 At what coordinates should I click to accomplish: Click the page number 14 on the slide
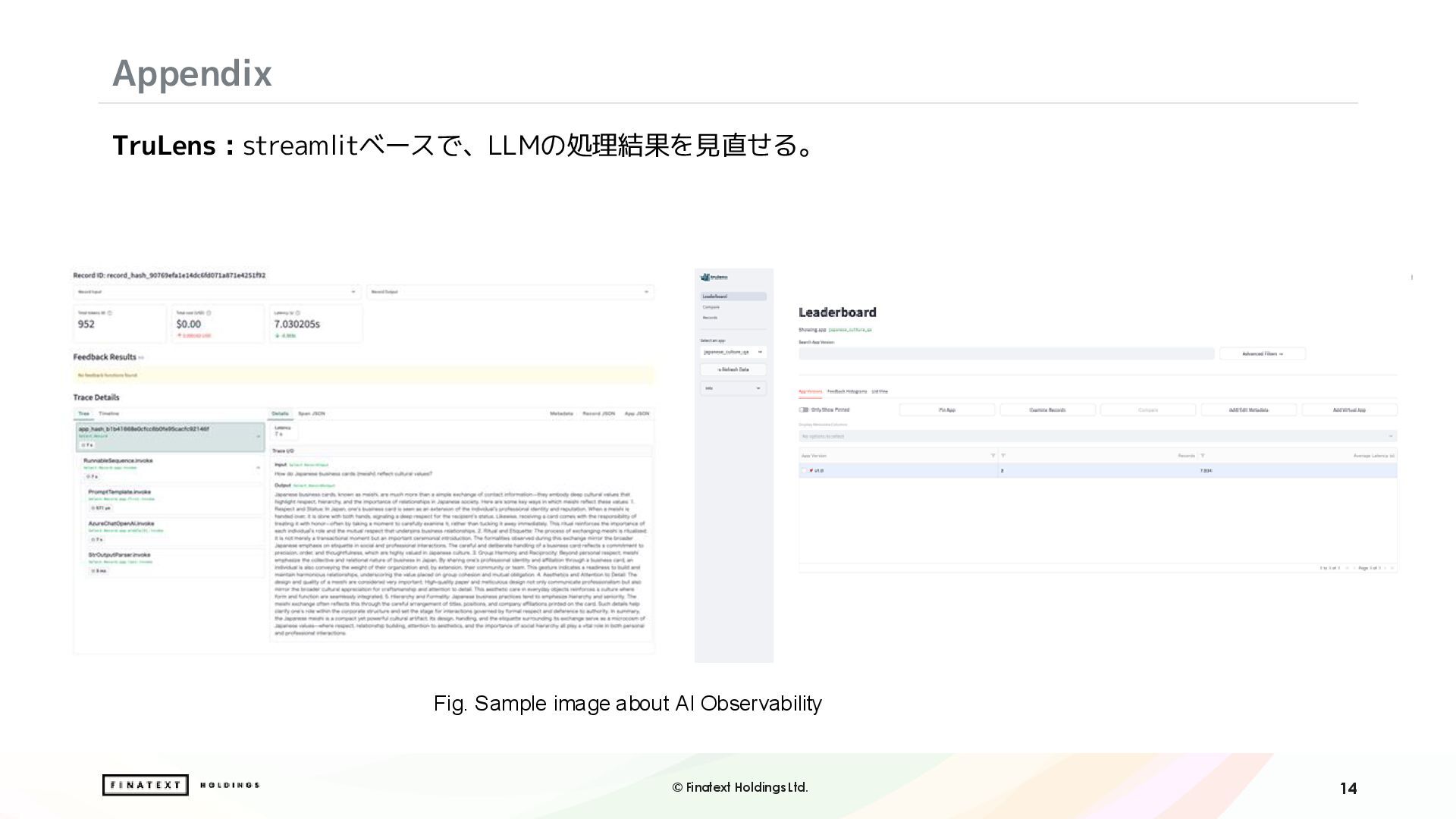point(1348,789)
